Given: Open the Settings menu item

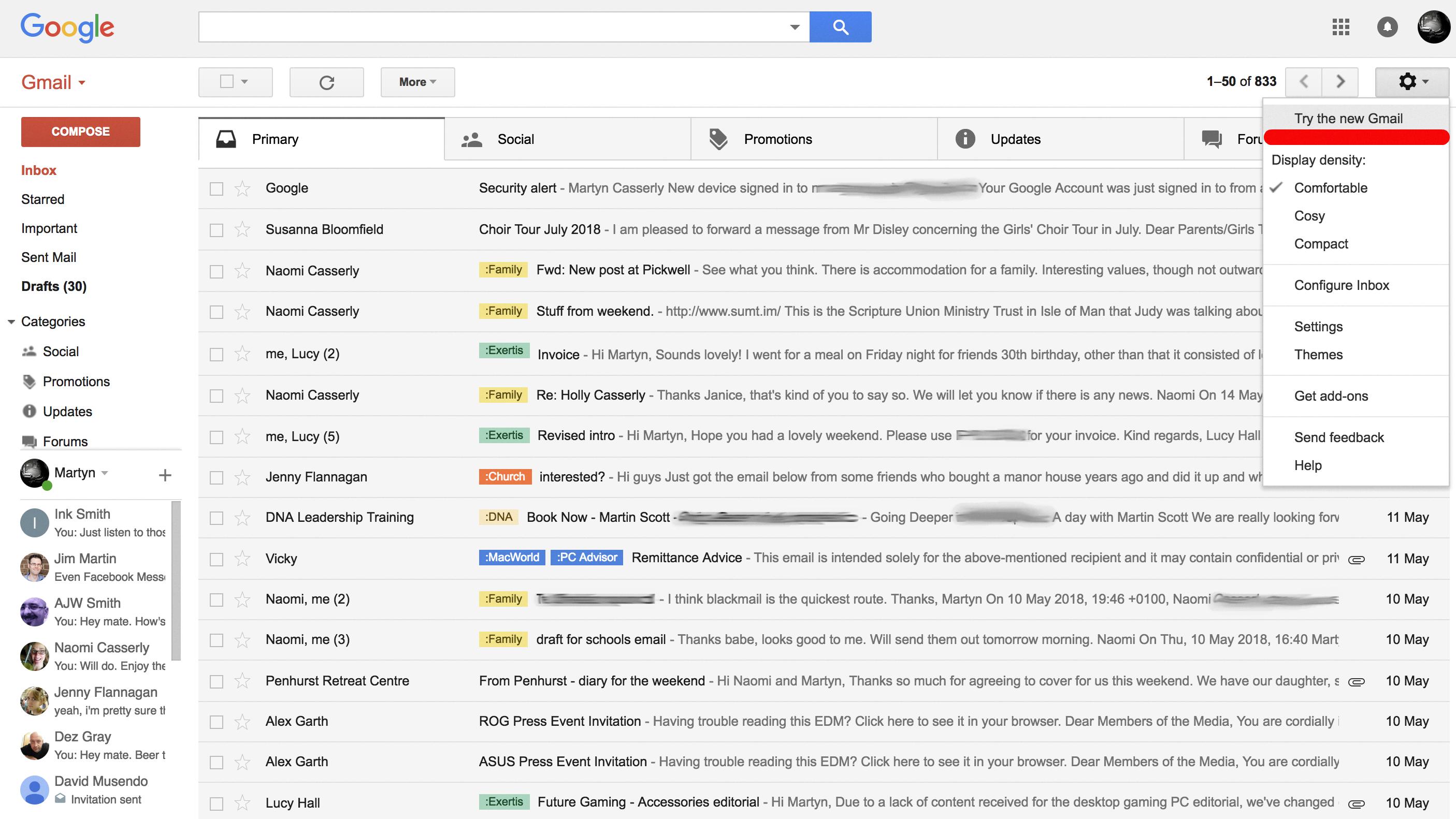Looking at the screenshot, I should 1317,326.
